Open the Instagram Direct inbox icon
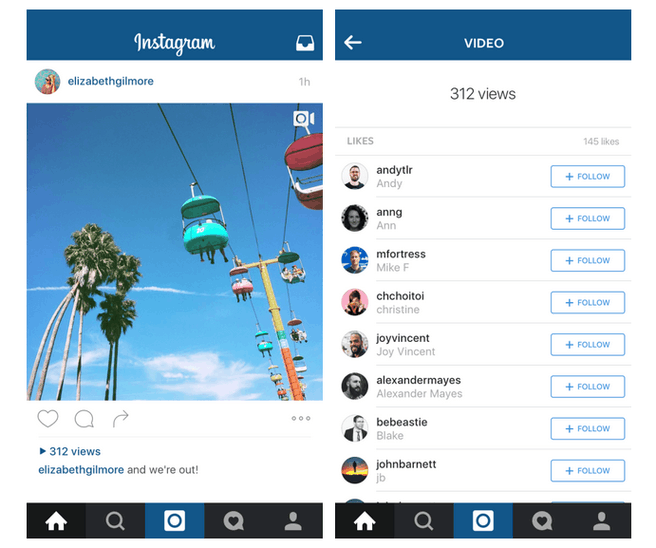The image size is (656, 548). [x=305, y=43]
